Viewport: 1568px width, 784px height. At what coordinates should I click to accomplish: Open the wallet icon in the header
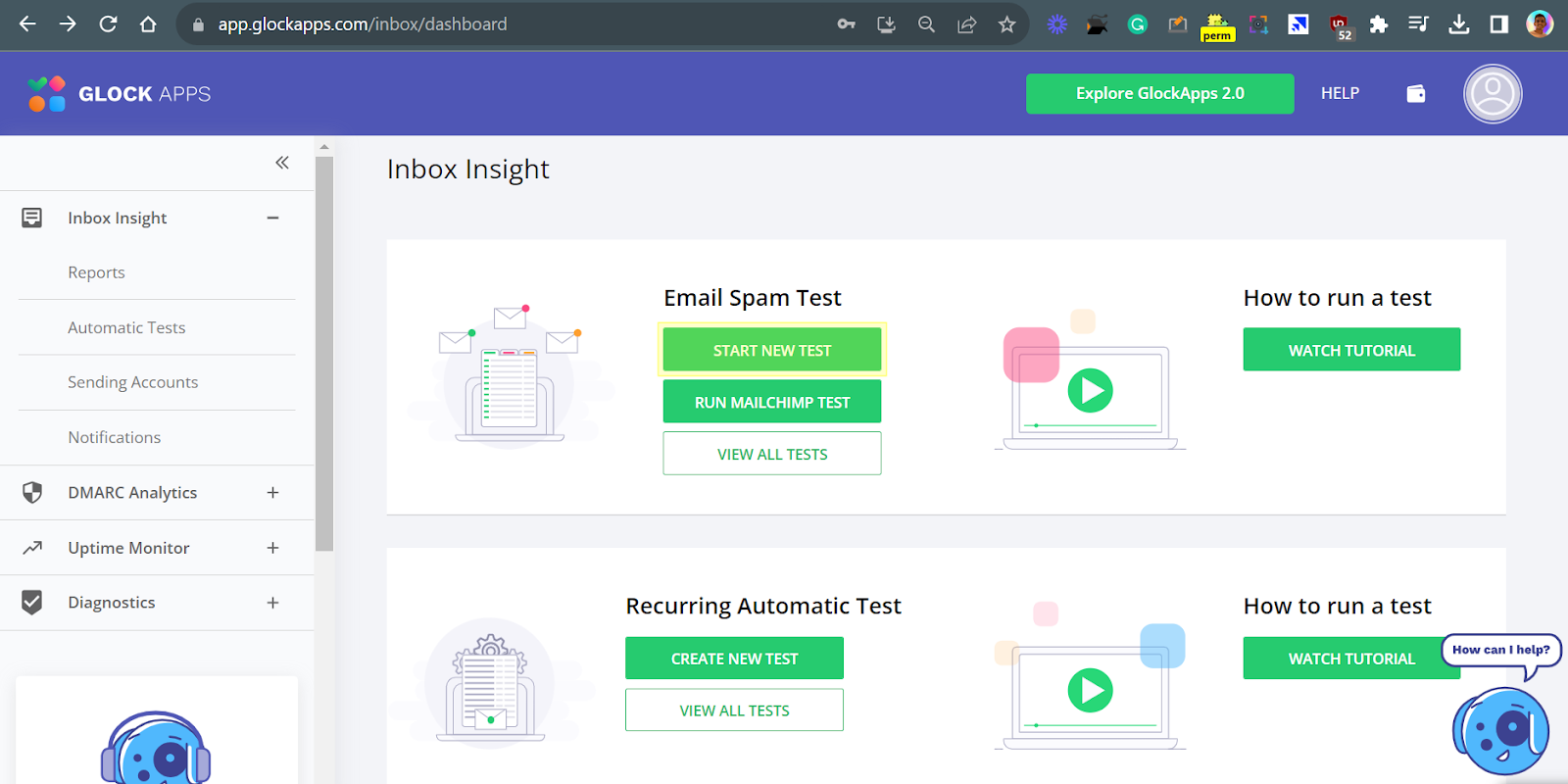click(1416, 94)
